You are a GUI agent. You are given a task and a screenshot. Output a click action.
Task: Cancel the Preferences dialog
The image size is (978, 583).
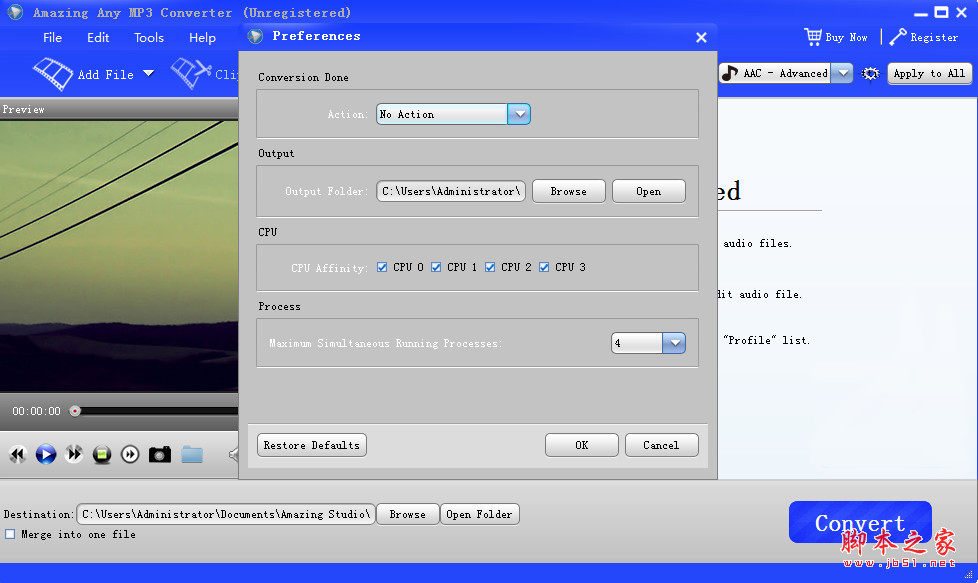(662, 445)
